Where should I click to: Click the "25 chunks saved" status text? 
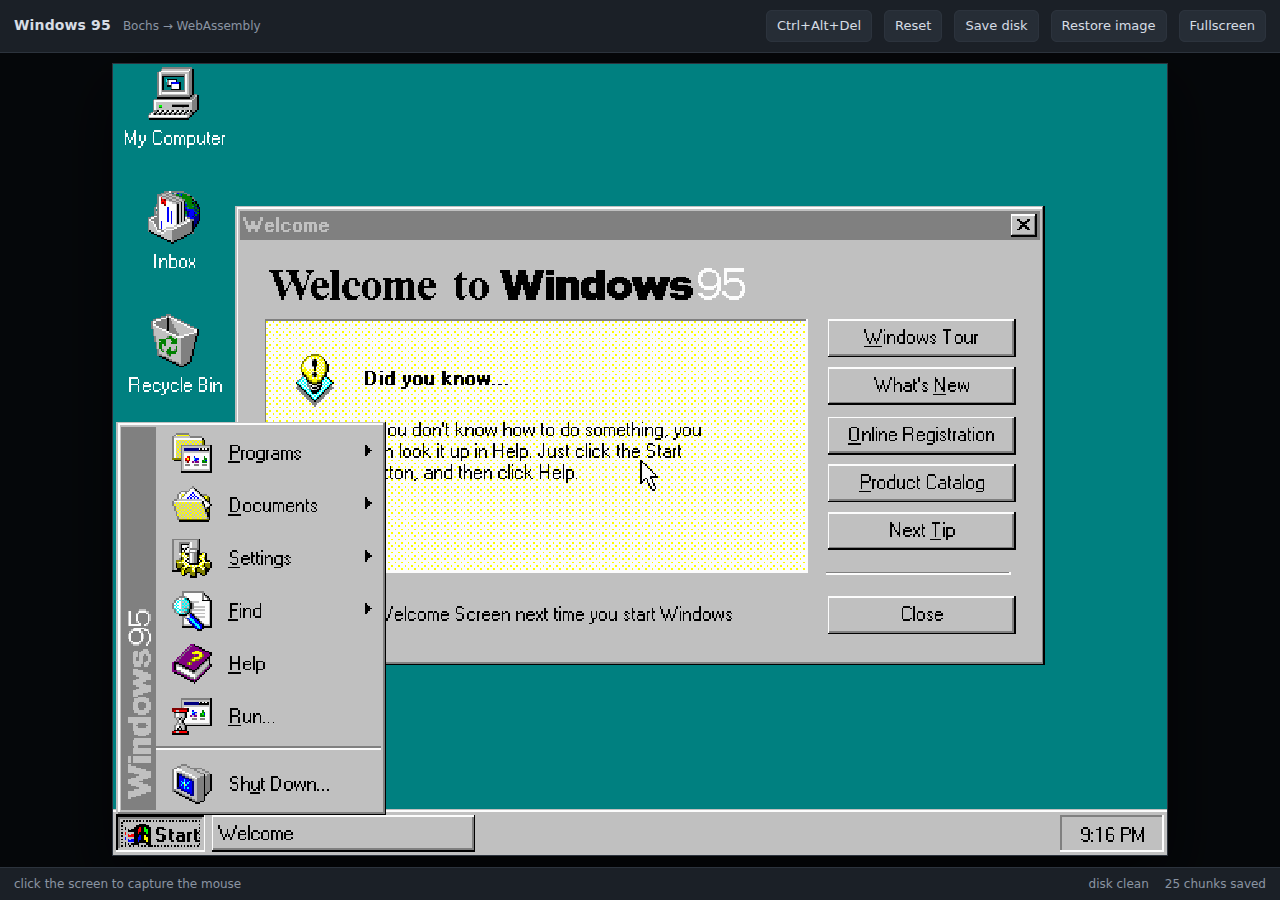point(1215,883)
